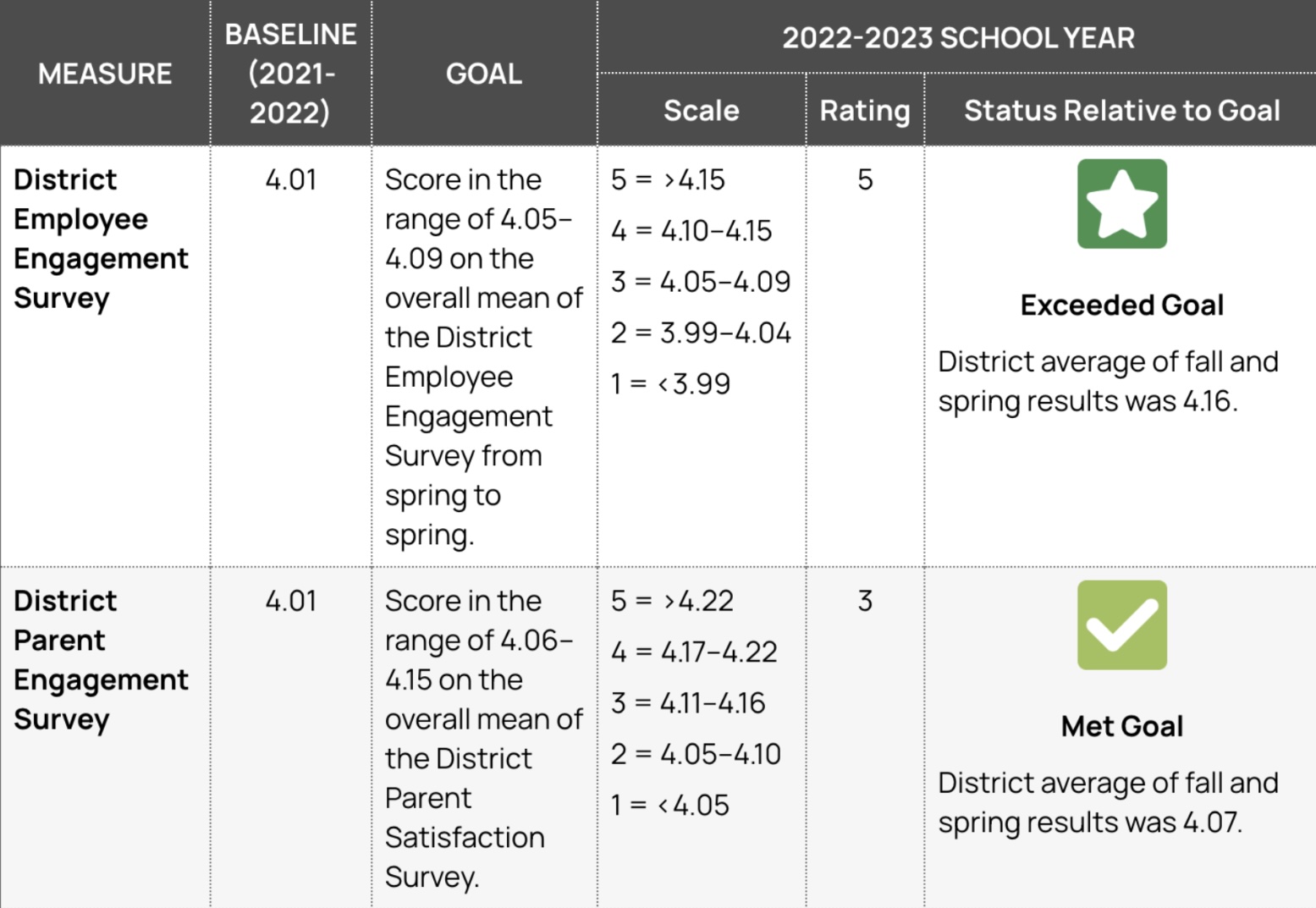Select the Employee survey baseline value 4.01
This screenshot has width=1316, height=908.
click(290, 179)
